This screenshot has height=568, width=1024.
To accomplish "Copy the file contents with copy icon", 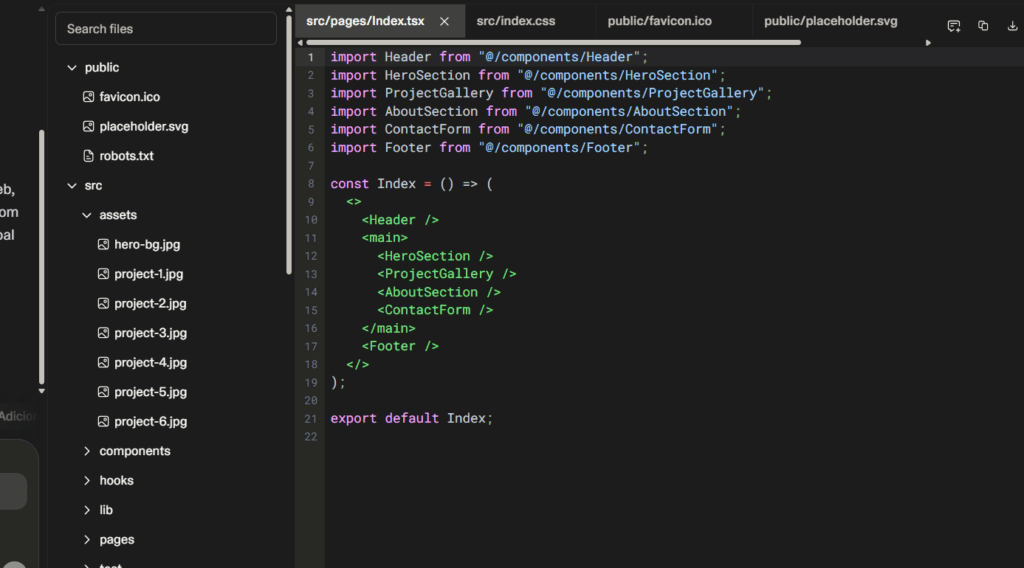I will 983,26.
